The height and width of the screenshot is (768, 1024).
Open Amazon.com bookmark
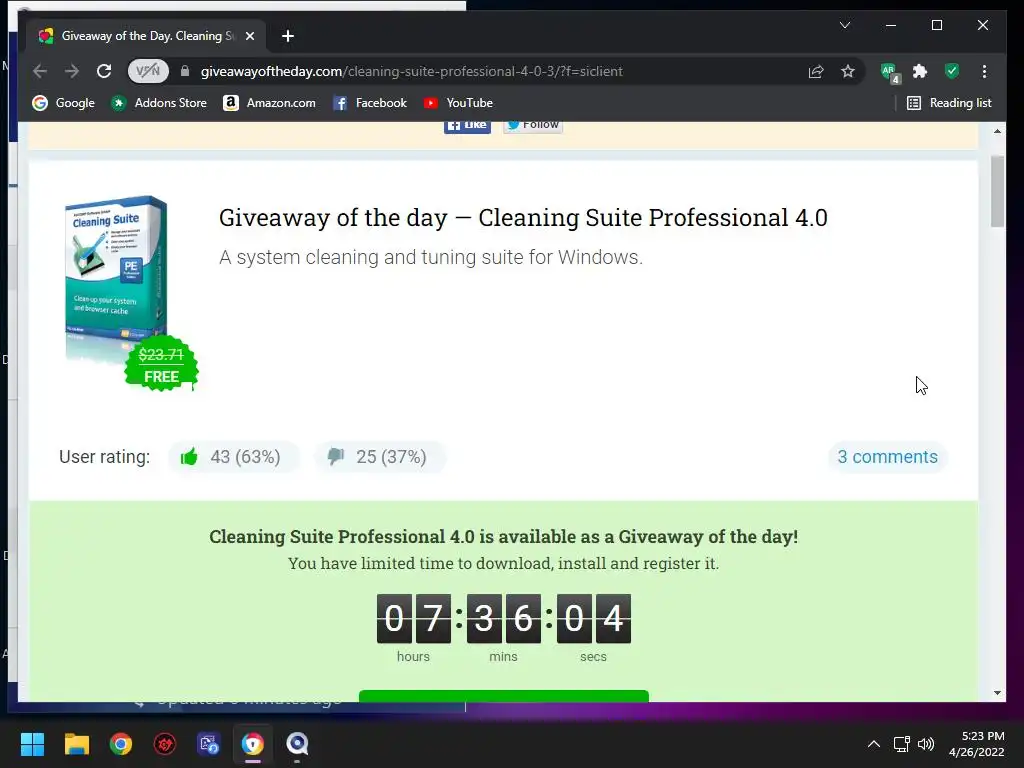coord(269,103)
